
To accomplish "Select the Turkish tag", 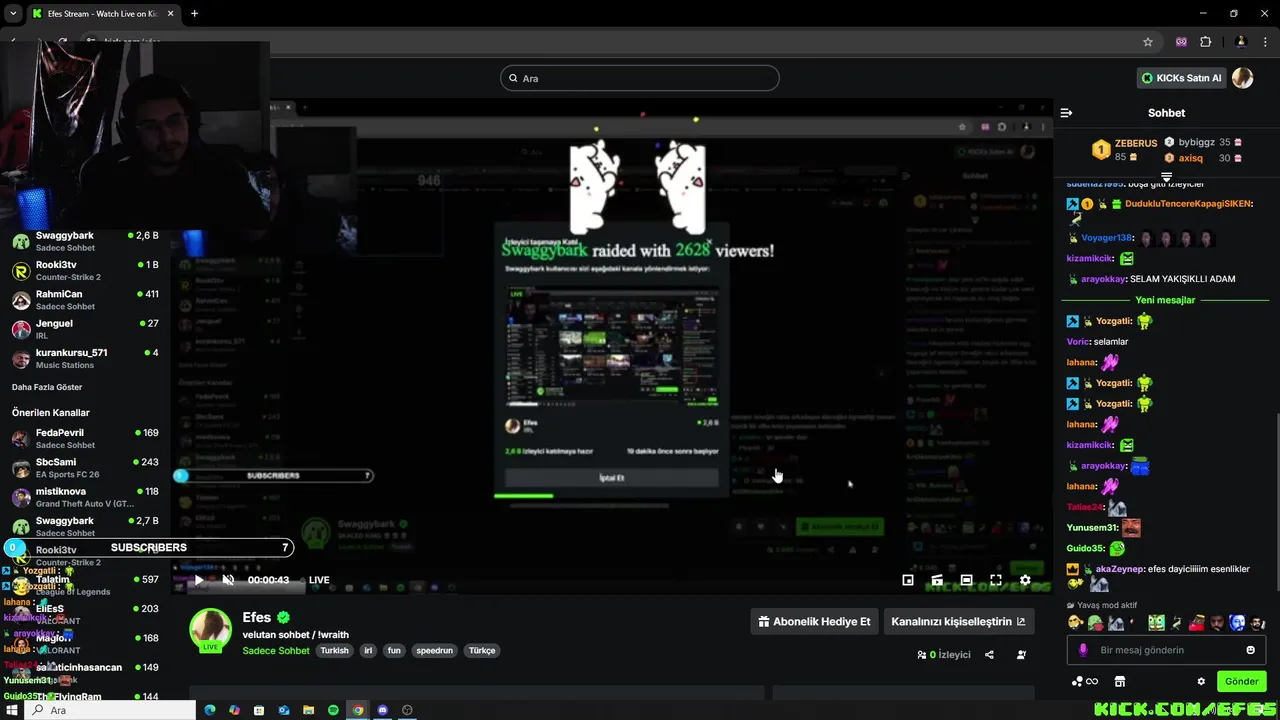I will coord(334,650).
